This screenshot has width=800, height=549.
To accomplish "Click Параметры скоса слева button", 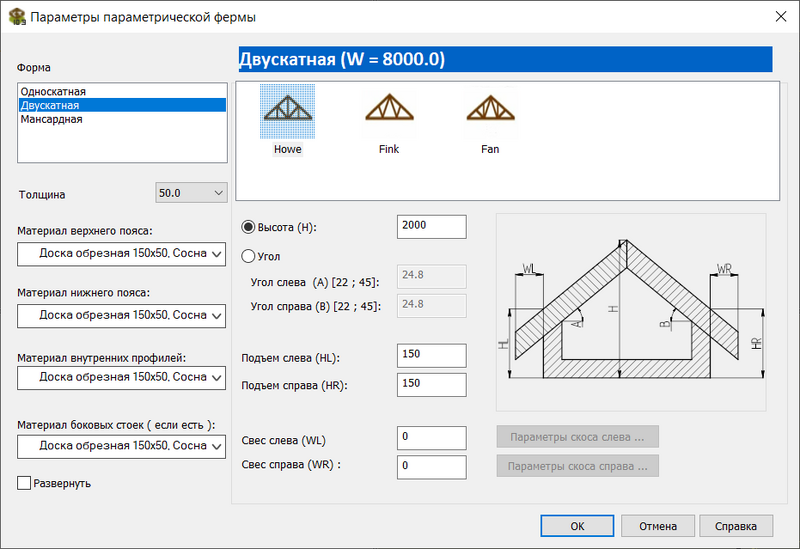I will [578, 437].
